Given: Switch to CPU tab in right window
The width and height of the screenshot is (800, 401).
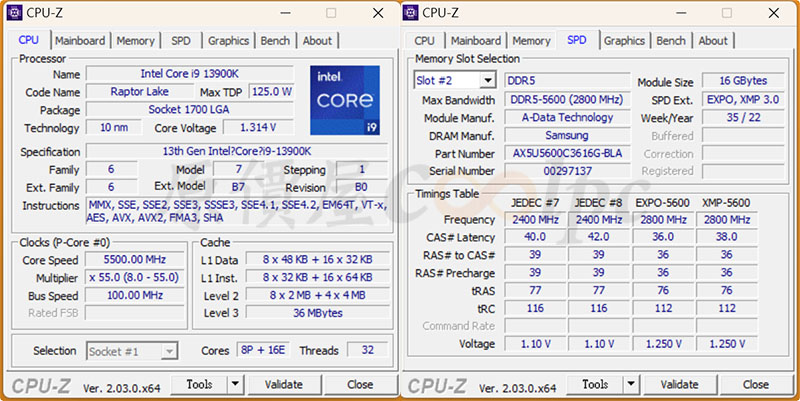Looking at the screenshot, I should point(424,41).
